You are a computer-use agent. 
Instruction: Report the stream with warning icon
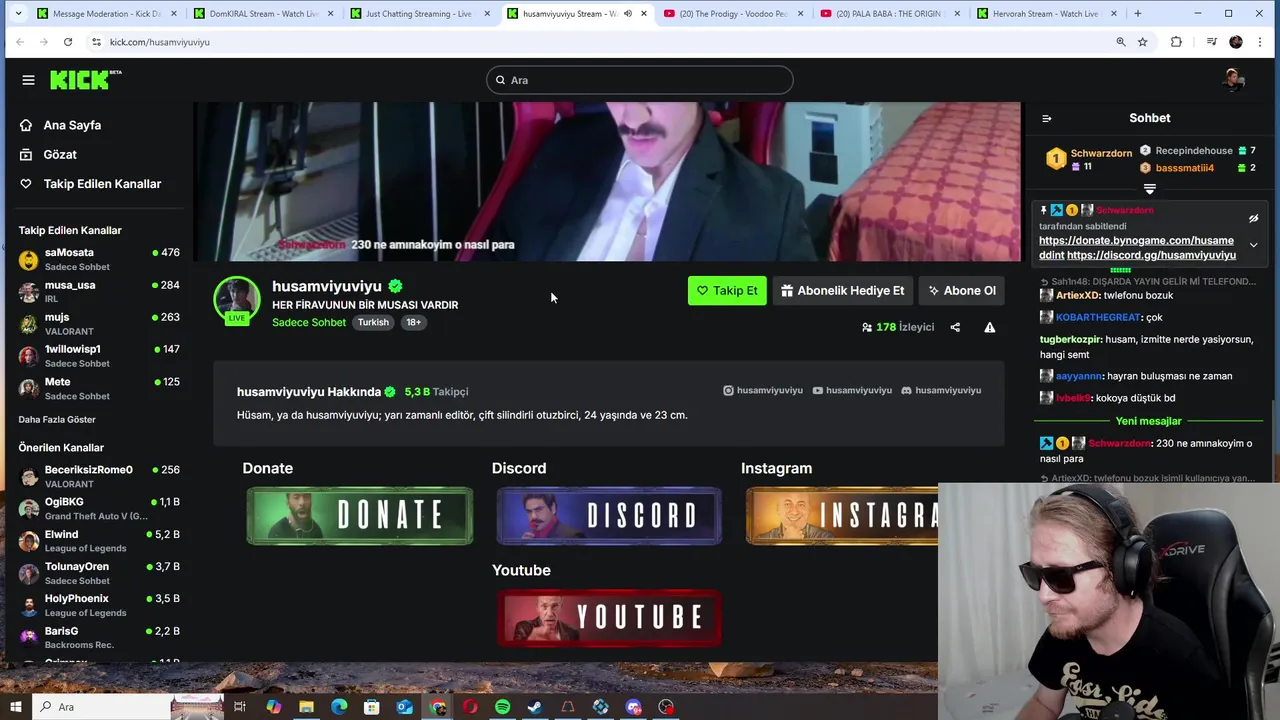tap(989, 327)
